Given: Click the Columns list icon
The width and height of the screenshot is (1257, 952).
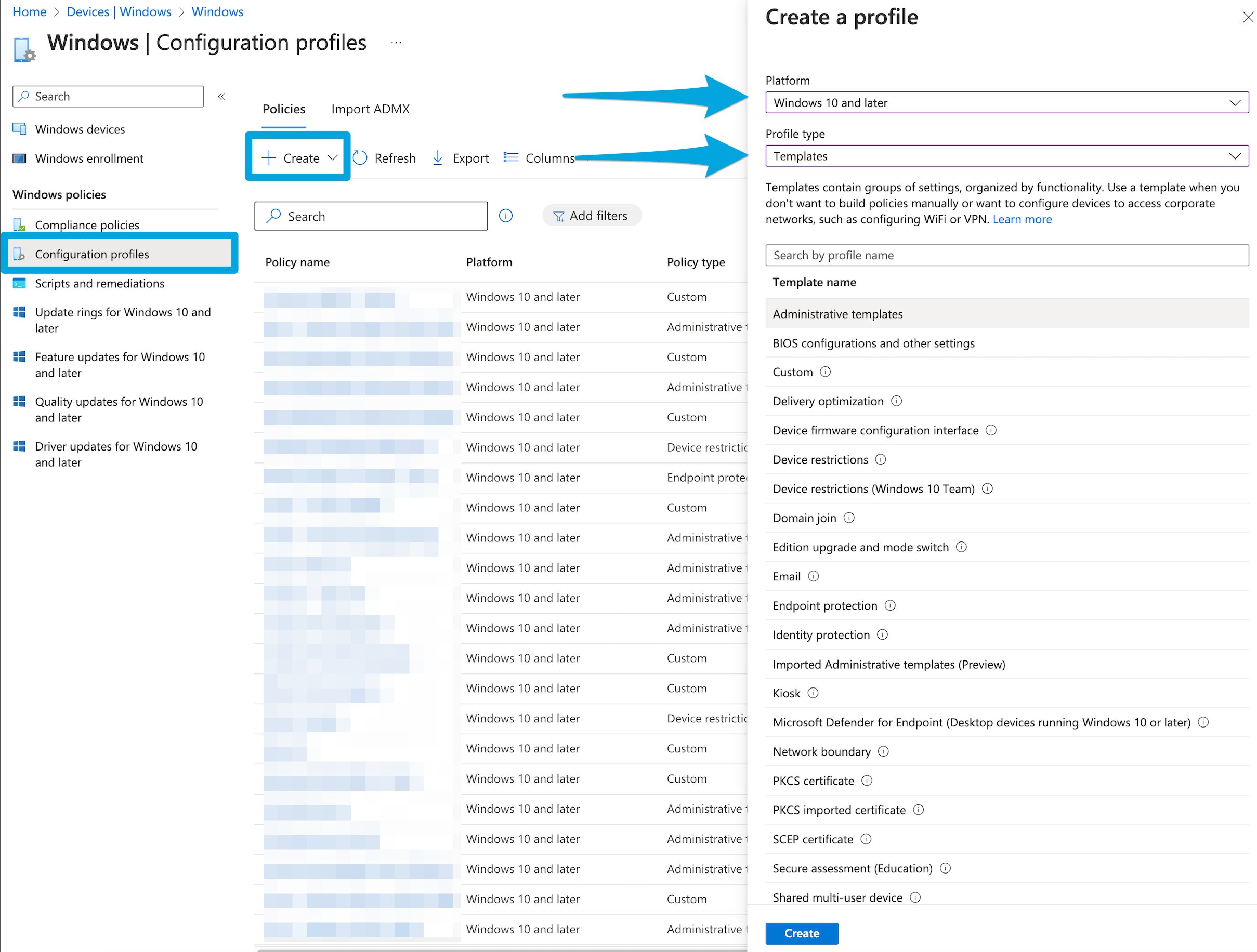Looking at the screenshot, I should (x=511, y=157).
